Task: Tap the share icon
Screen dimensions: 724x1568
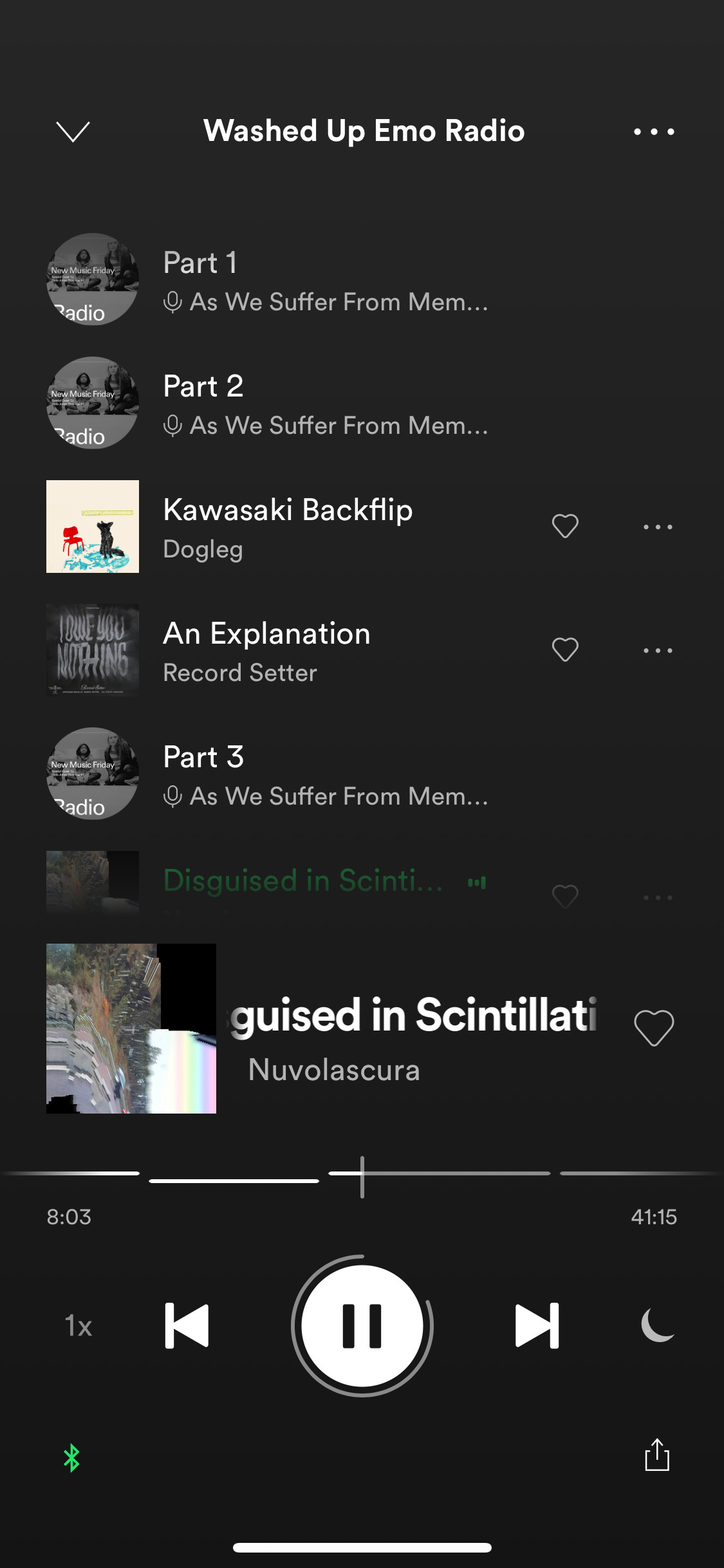Action: coord(657,1455)
